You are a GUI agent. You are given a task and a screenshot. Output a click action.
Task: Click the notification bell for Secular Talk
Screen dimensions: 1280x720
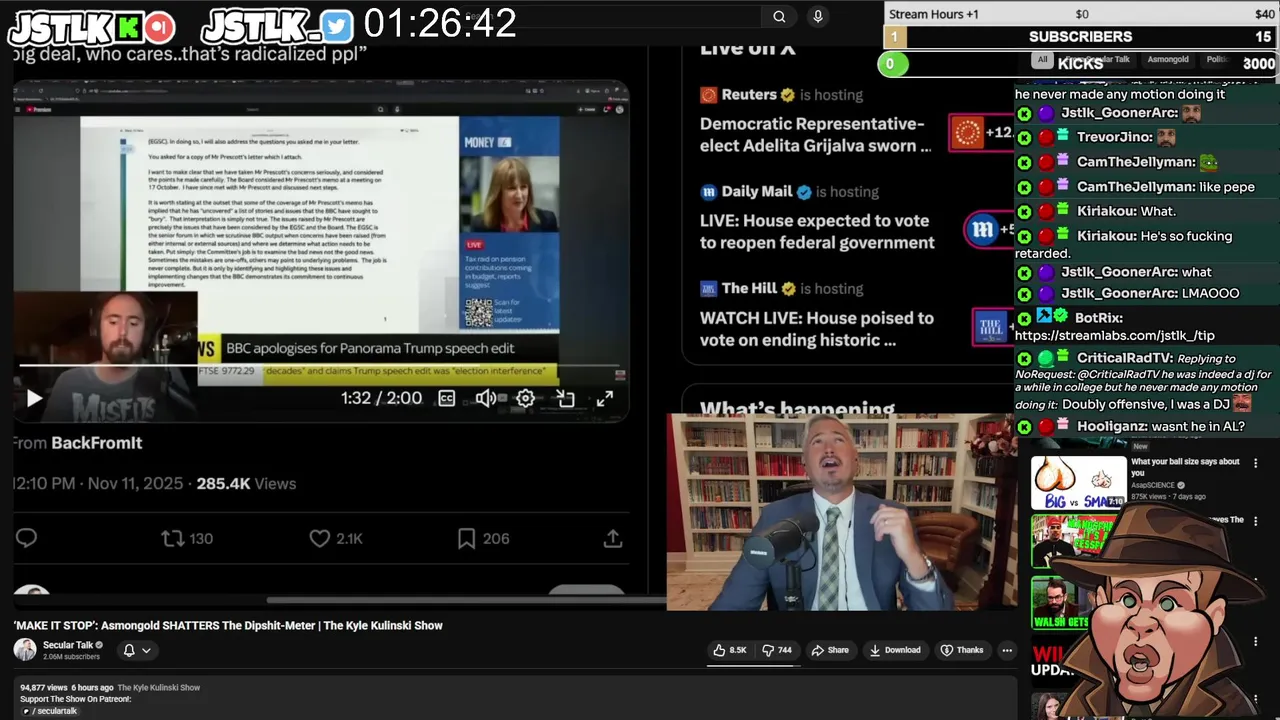(129, 650)
